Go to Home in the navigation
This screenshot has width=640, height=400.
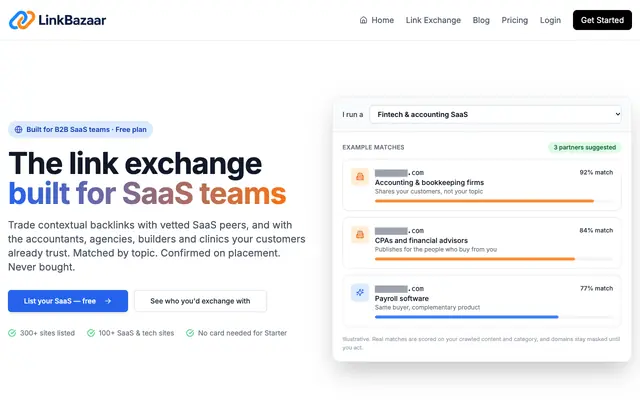[377, 20]
